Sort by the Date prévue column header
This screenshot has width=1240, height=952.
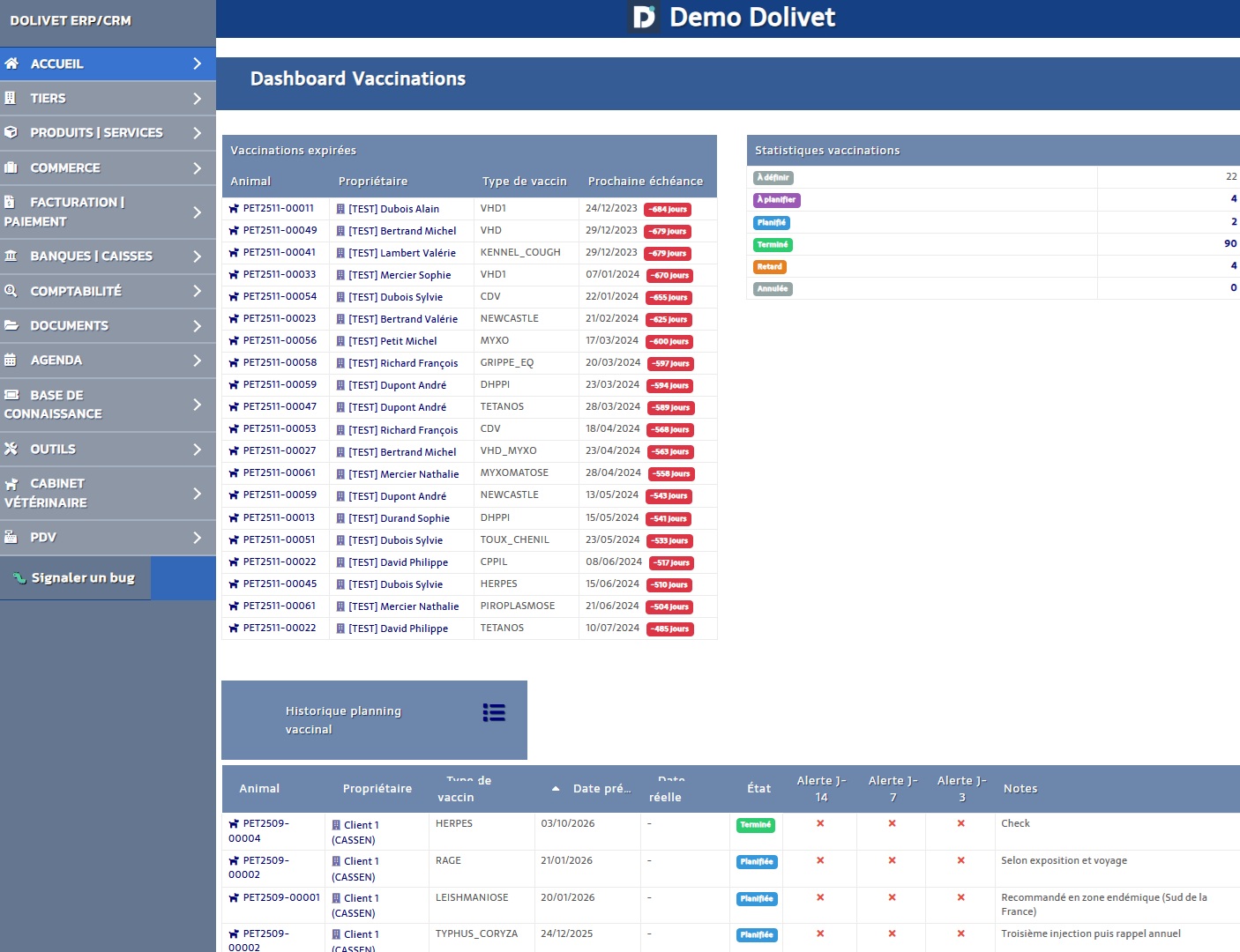coord(601,789)
